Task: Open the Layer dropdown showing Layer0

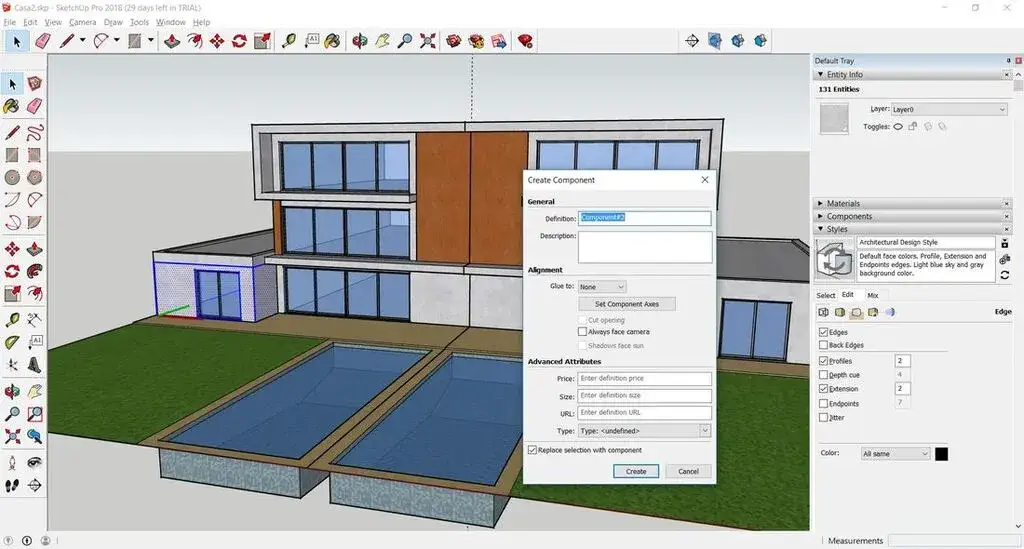Action: pos(949,109)
